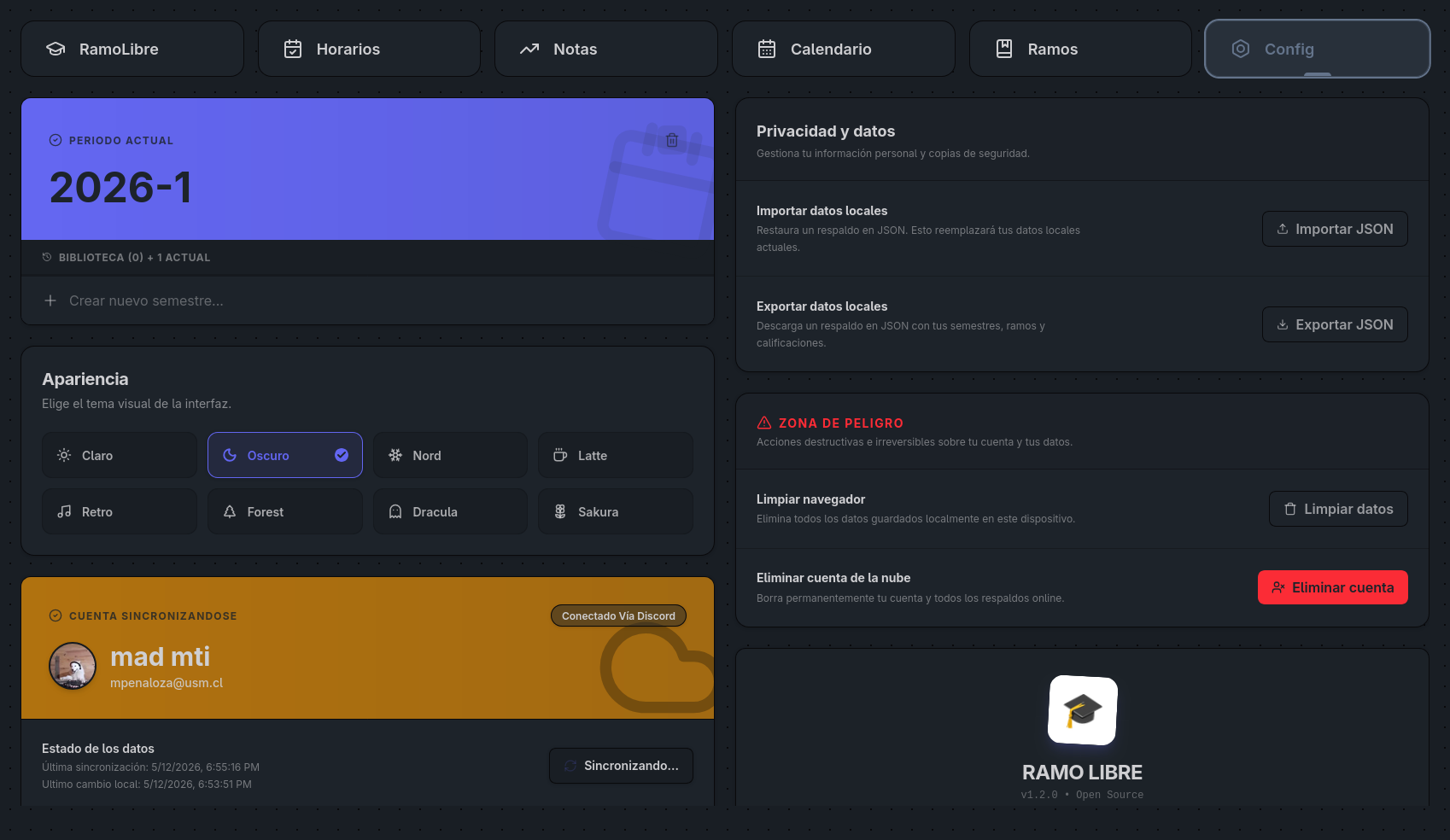
Task: Click the book icon in Ramos tab
Action: click(x=1004, y=49)
